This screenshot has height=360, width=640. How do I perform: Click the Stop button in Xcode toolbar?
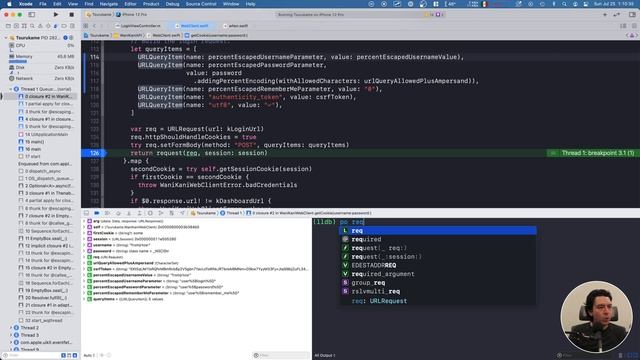pos(71,14)
